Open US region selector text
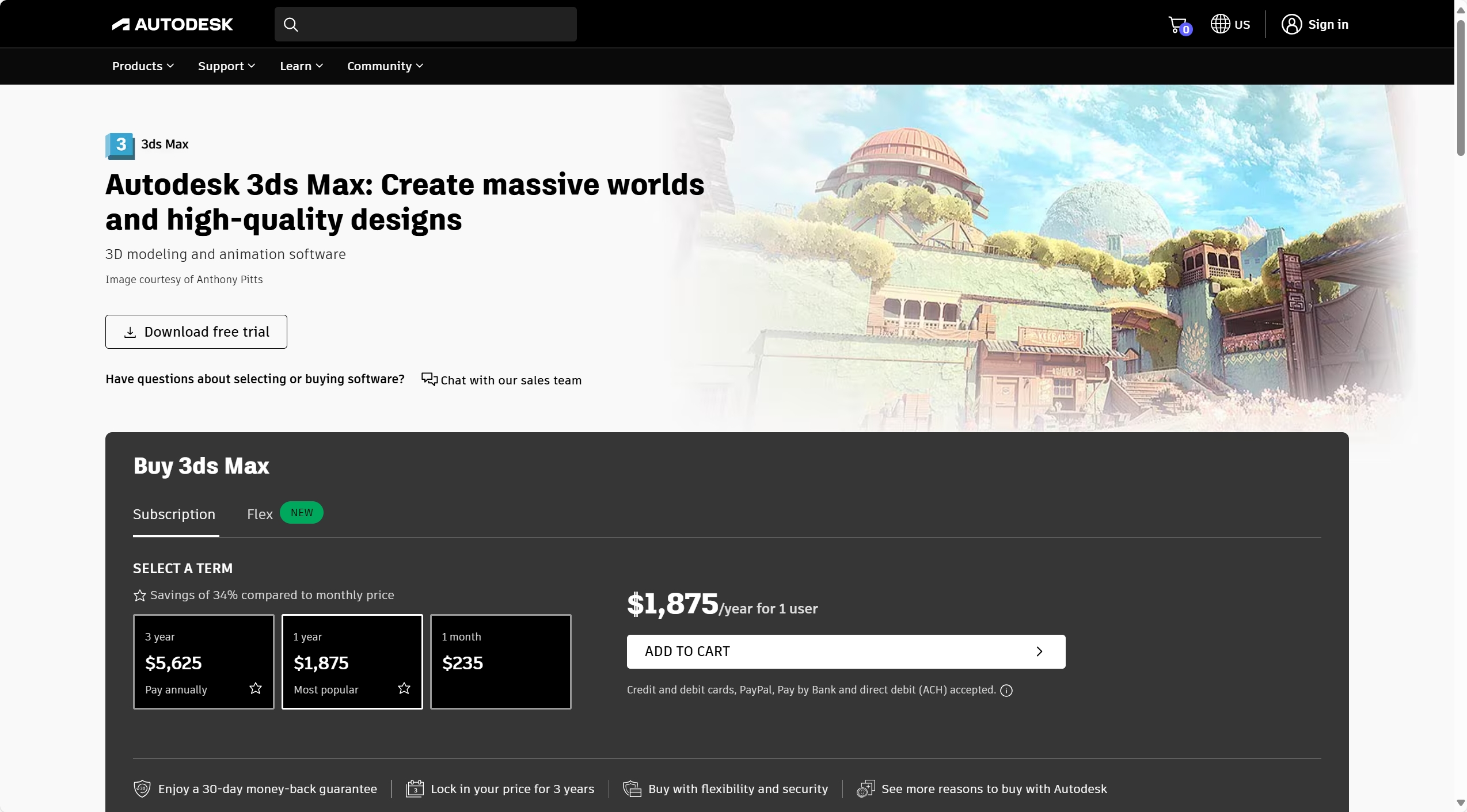Screen dimensions: 1467x812 pos(1242,24)
